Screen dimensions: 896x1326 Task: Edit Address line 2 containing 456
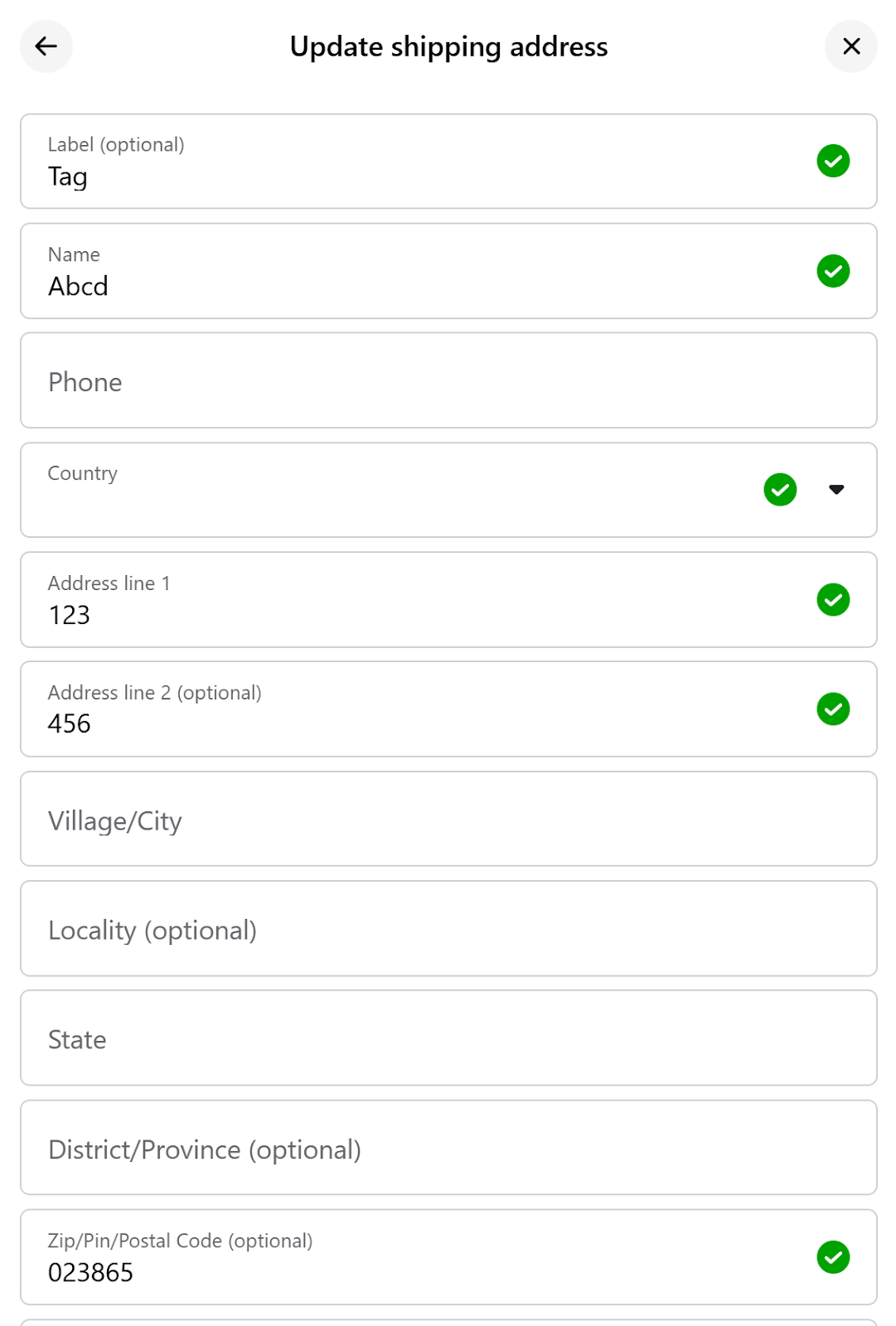[448, 709]
